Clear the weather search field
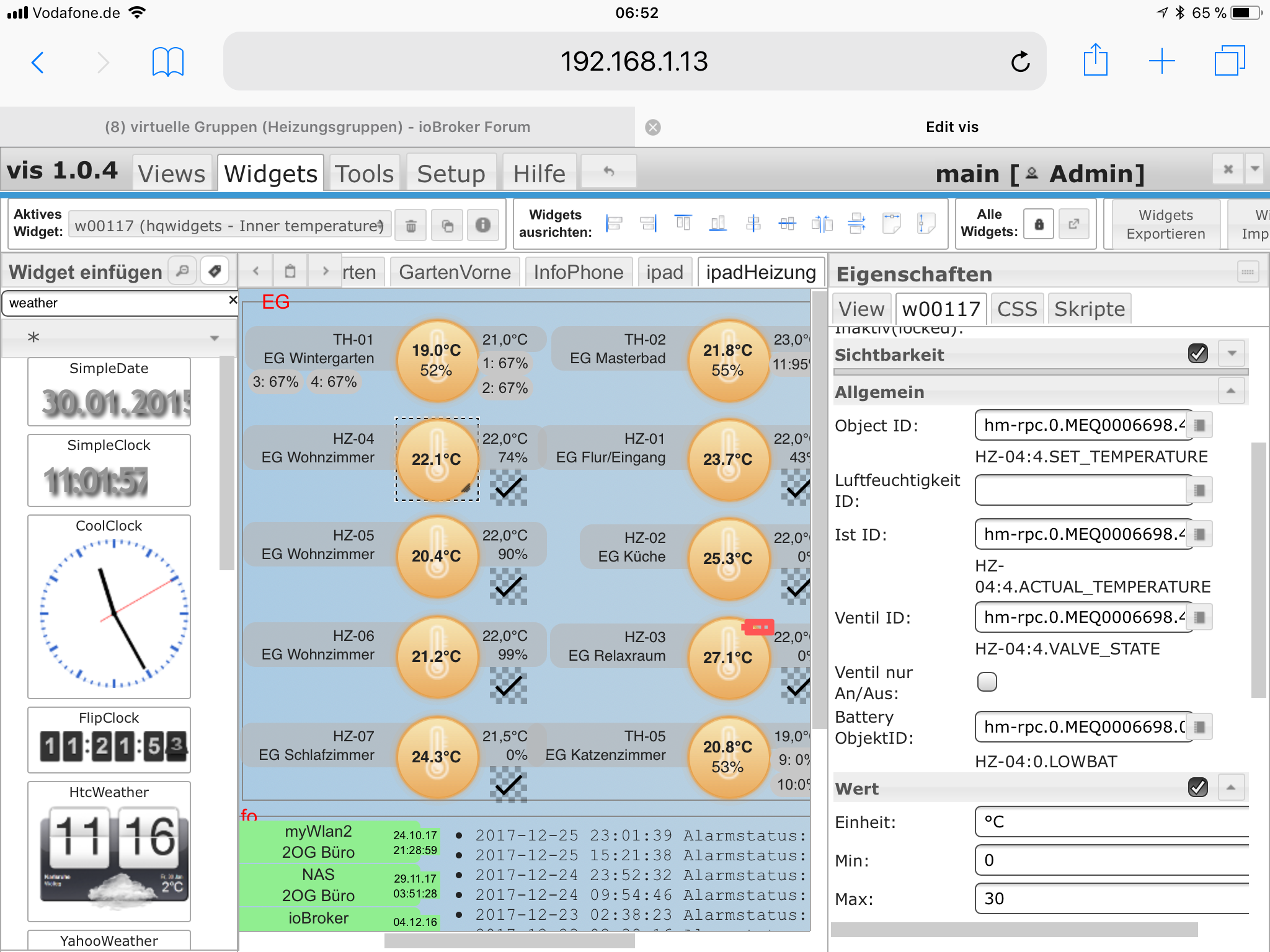Image resolution: width=1270 pixels, height=952 pixels. click(x=233, y=301)
